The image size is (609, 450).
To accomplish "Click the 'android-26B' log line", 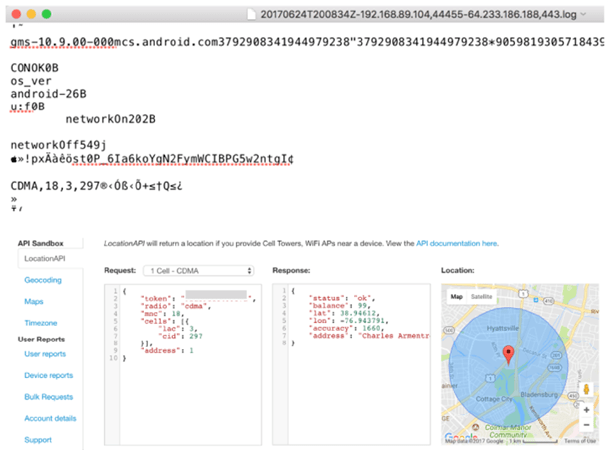I will (49, 94).
